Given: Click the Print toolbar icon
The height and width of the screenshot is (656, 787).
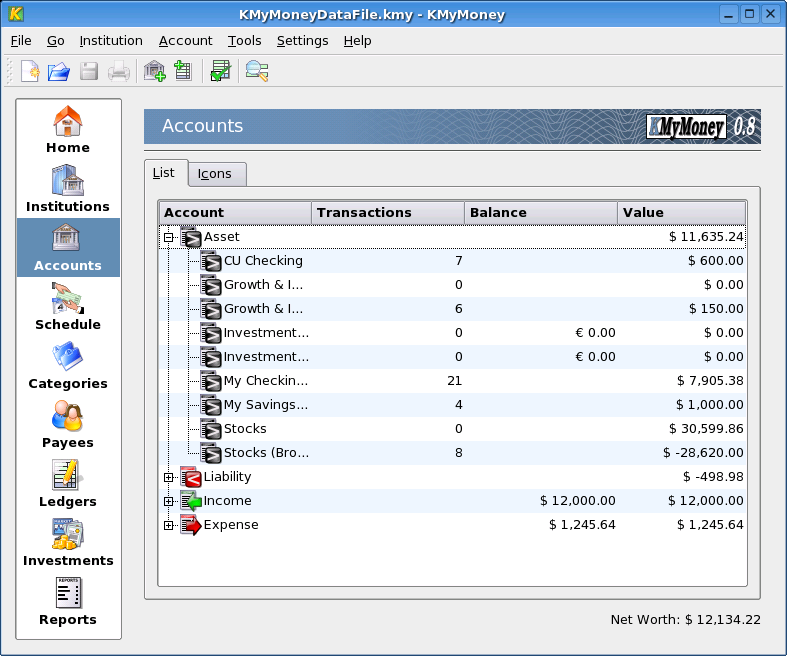Looking at the screenshot, I should click(x=119, y=71).
